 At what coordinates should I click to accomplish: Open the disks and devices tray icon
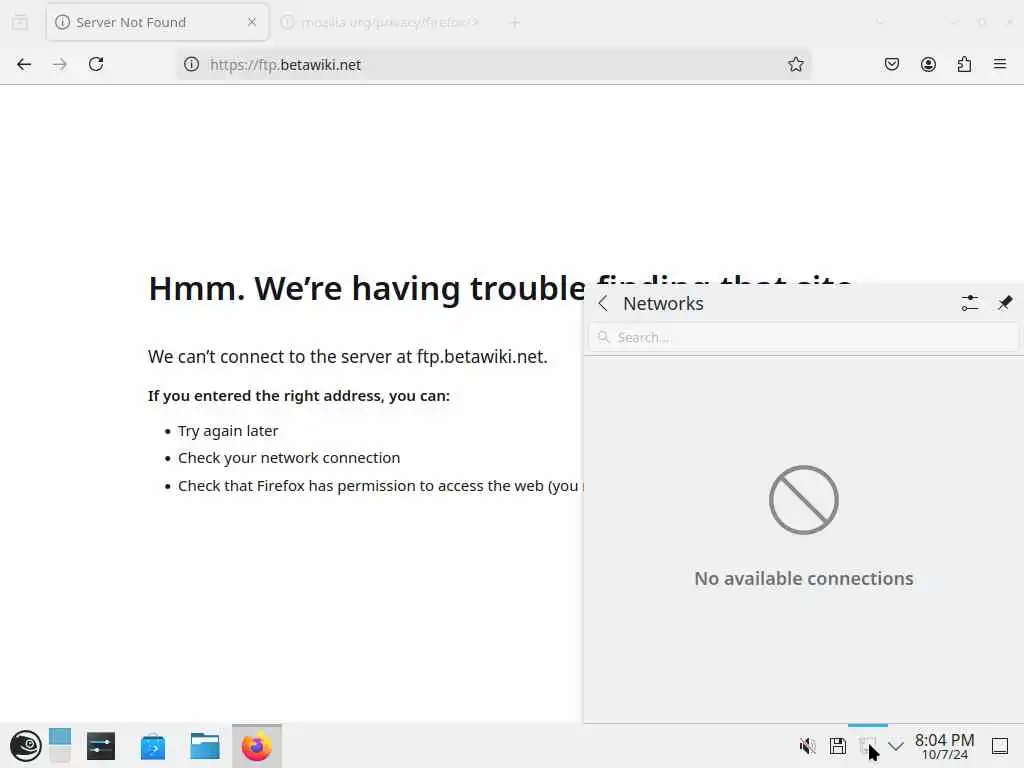pyautogui.click(x=838, y=746)
